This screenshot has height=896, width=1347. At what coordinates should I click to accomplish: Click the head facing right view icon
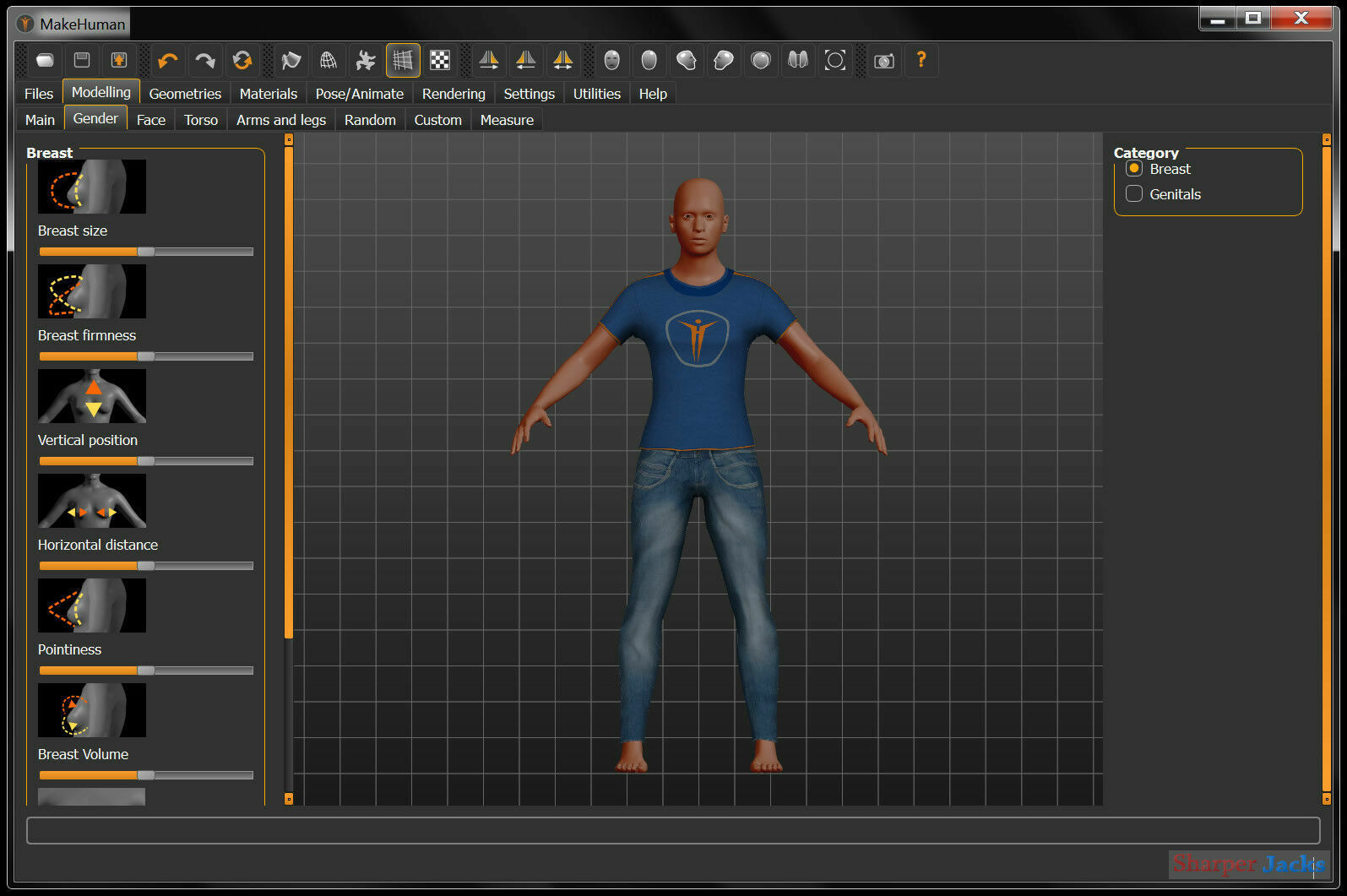724,60
